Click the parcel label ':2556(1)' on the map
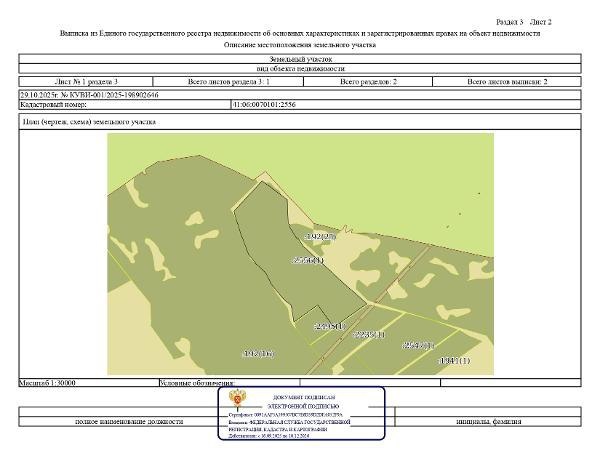Image resolution: width=600 pixels, height=464 pixels. (x=307, y=260)
